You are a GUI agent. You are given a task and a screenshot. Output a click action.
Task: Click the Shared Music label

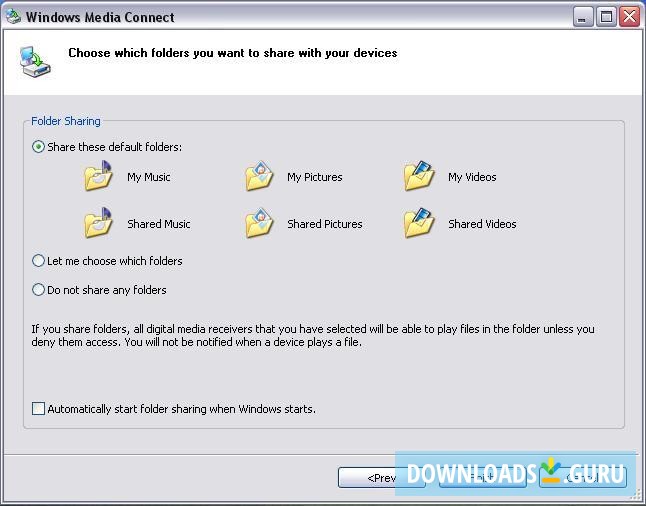pos(159,224)
